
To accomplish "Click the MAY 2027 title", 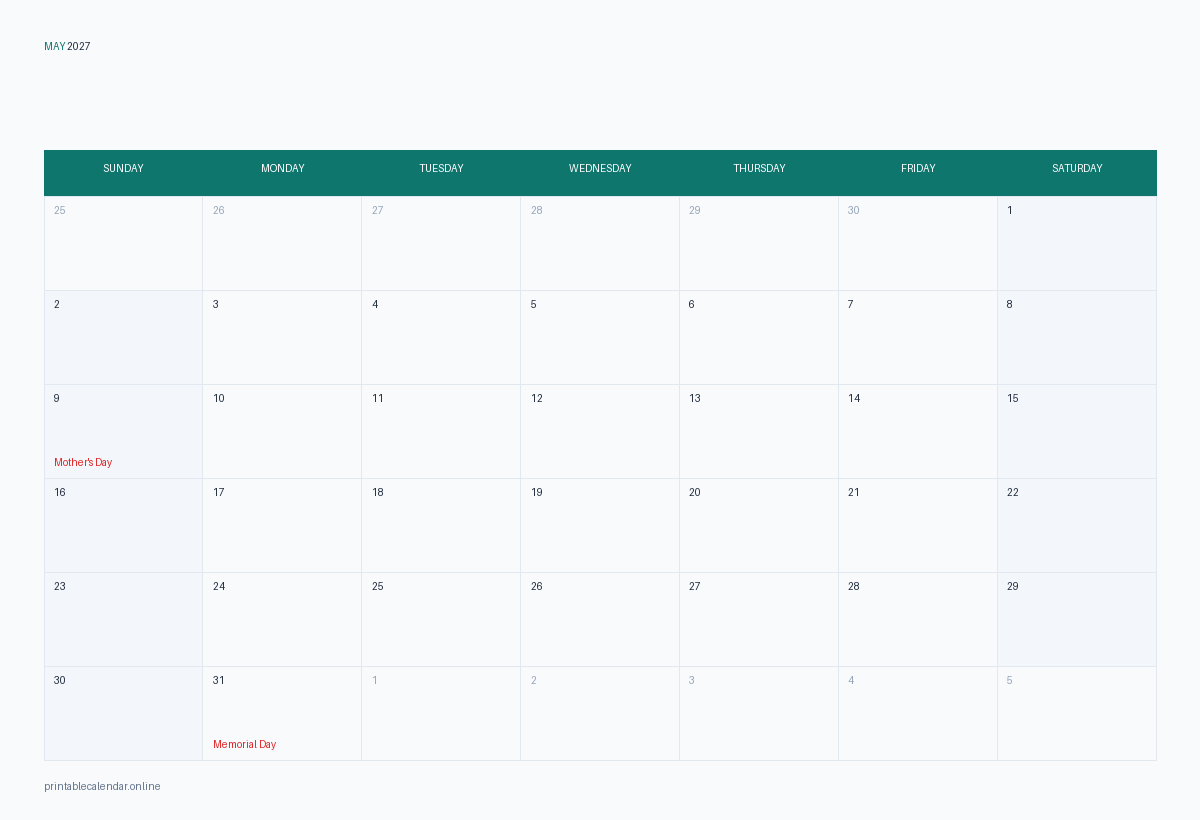I will click(x=67, y=47).
